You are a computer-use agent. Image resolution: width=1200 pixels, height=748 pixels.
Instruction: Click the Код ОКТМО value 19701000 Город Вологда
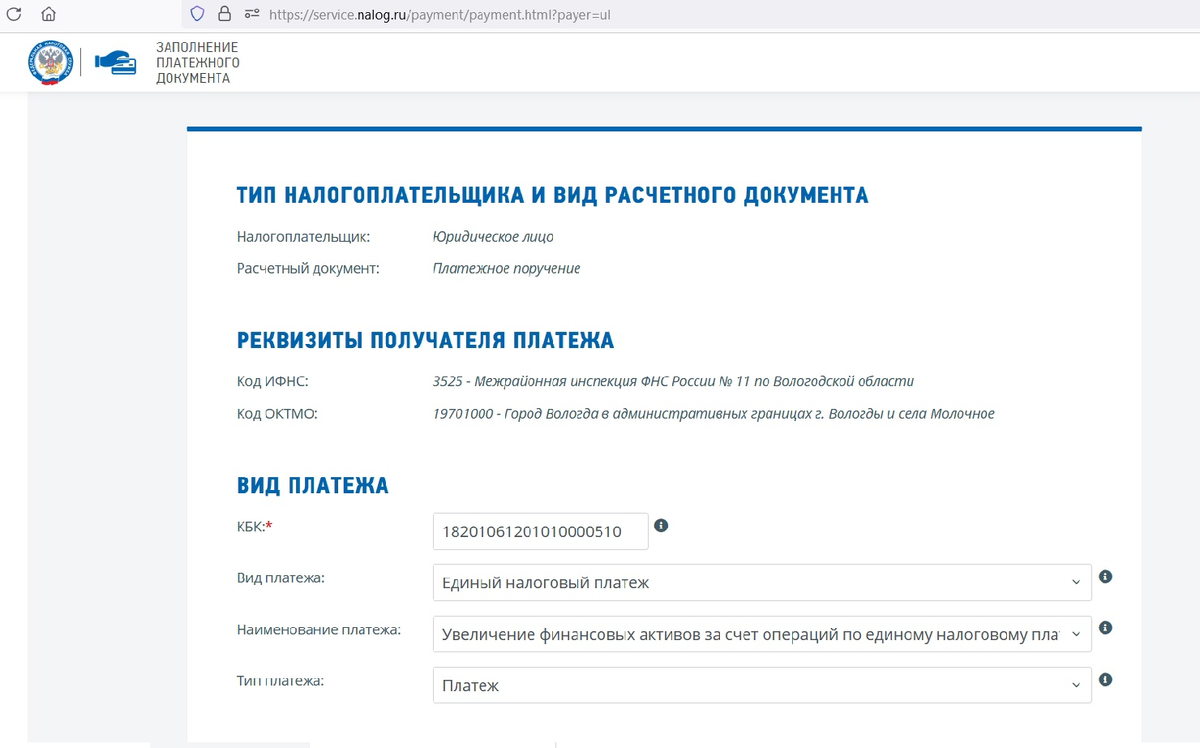pos(713,413)
